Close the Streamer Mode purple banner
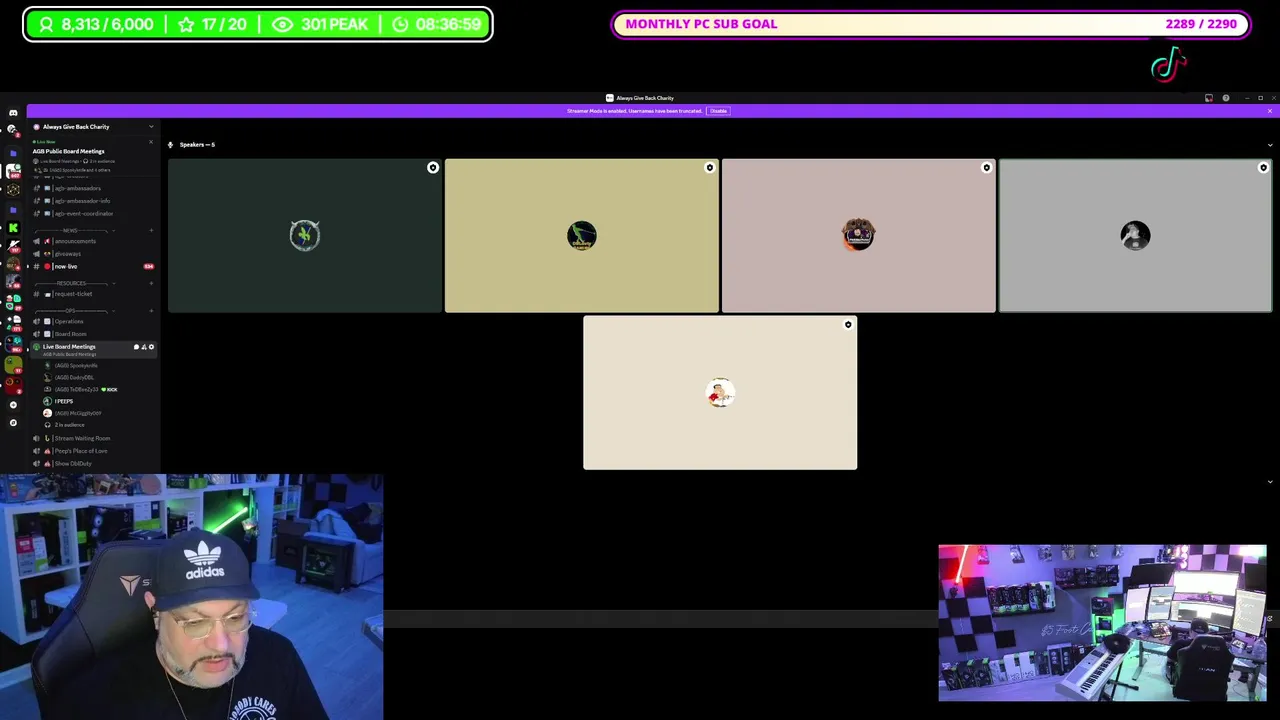 1270,111
